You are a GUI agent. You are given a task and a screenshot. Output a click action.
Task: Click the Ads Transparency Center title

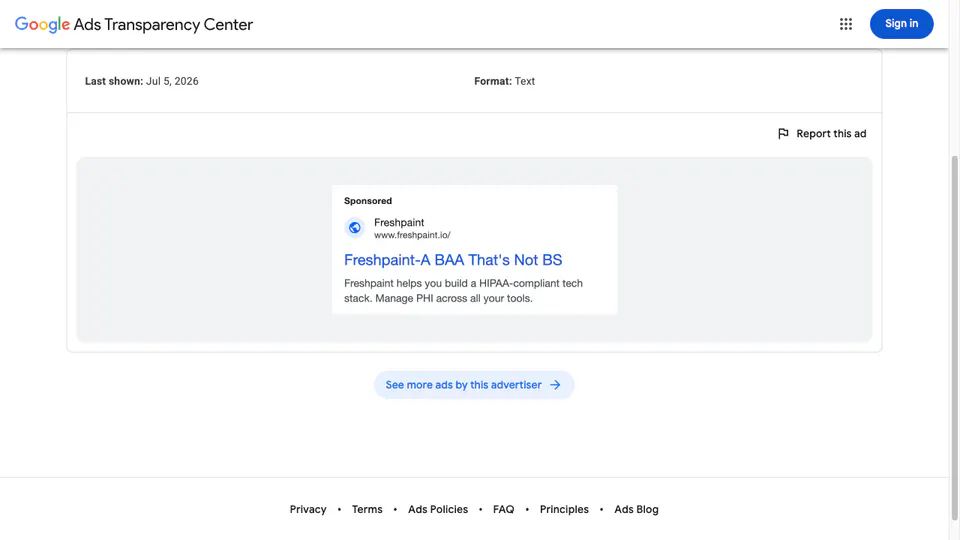163,24
